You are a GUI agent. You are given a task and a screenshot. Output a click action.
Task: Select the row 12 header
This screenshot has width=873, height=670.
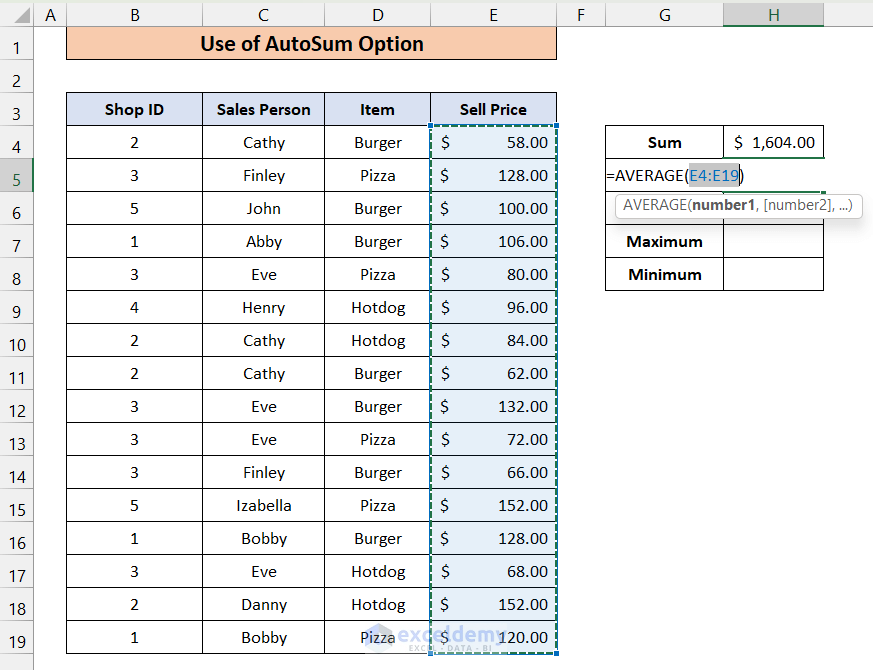point(17,407)
